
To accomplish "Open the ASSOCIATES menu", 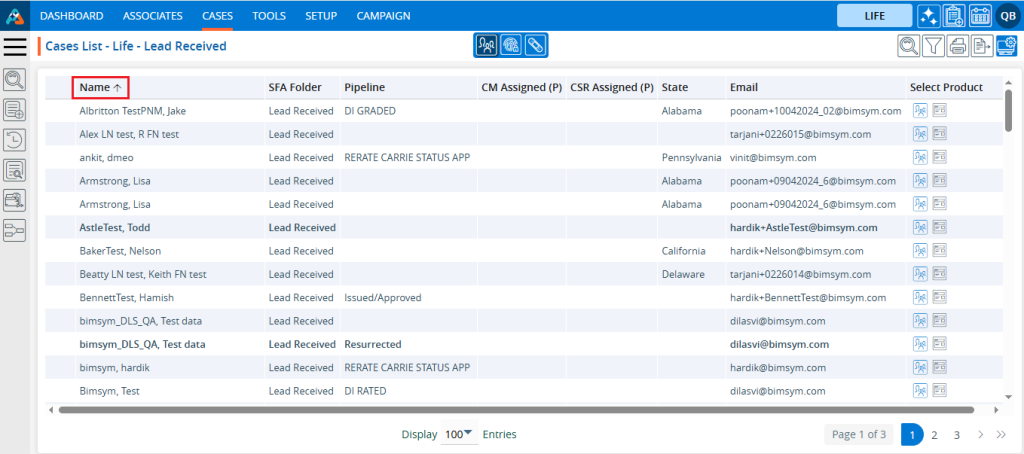I will (152, 16).
